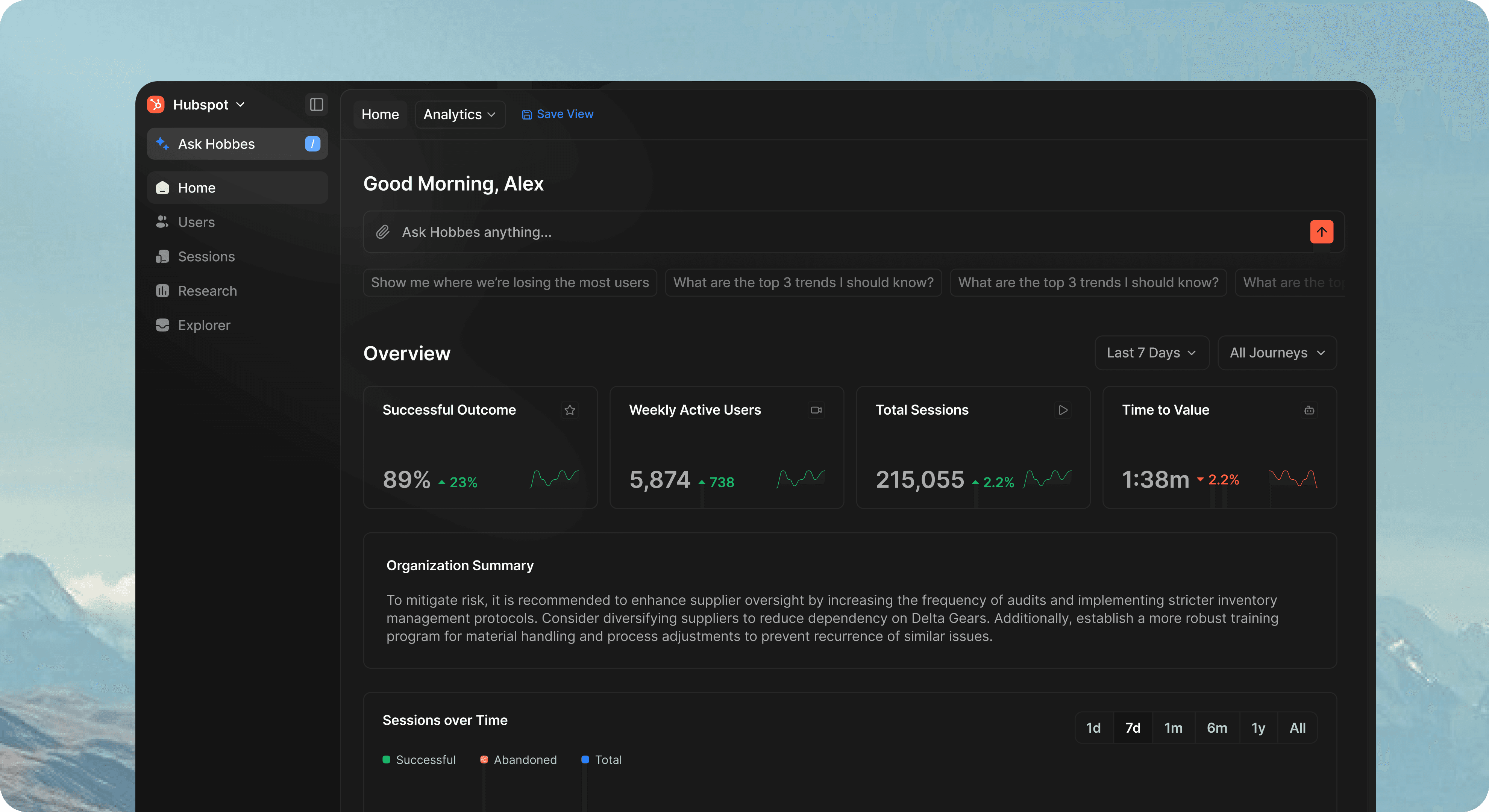Expand the Analytics dropdown
1489x812 pixels.
[x=459, y=114]
